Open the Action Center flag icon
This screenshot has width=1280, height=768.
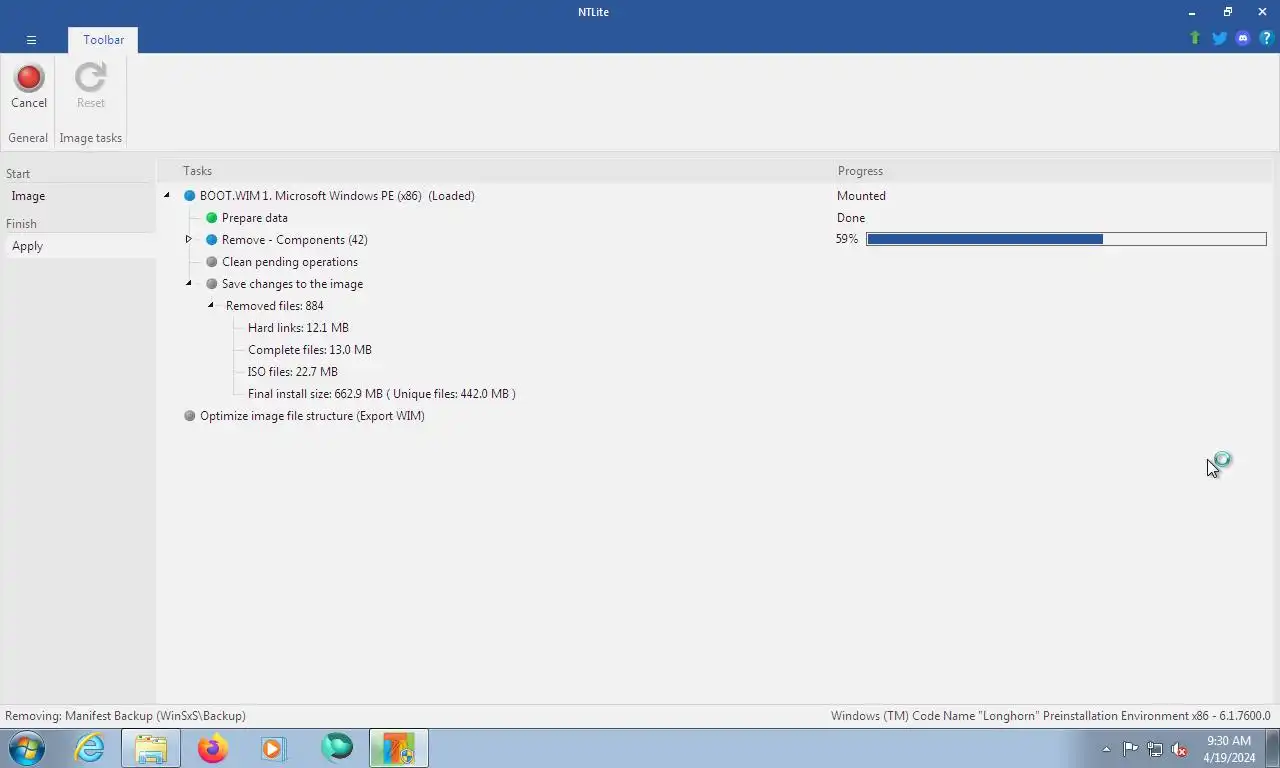pos(1131,749)
